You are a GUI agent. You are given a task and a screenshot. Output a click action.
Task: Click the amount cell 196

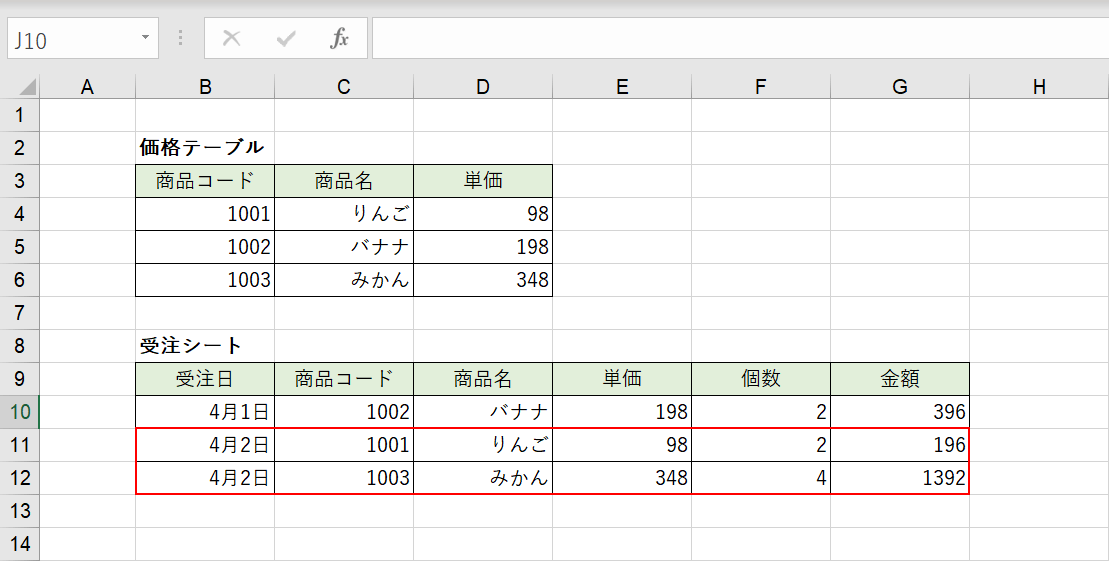pos(900,445)
